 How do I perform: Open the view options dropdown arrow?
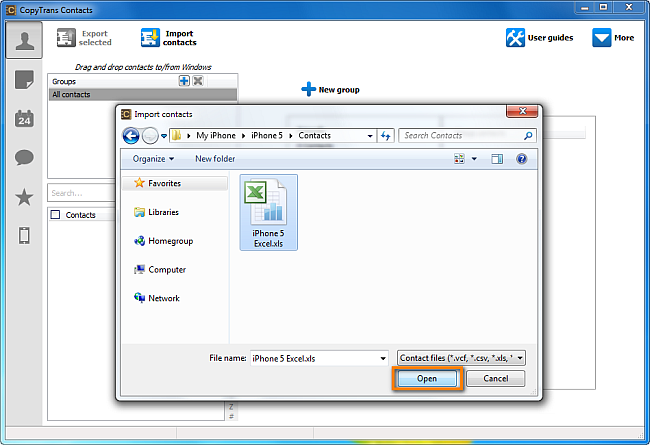pyautogui.click(x=474, y=159)
